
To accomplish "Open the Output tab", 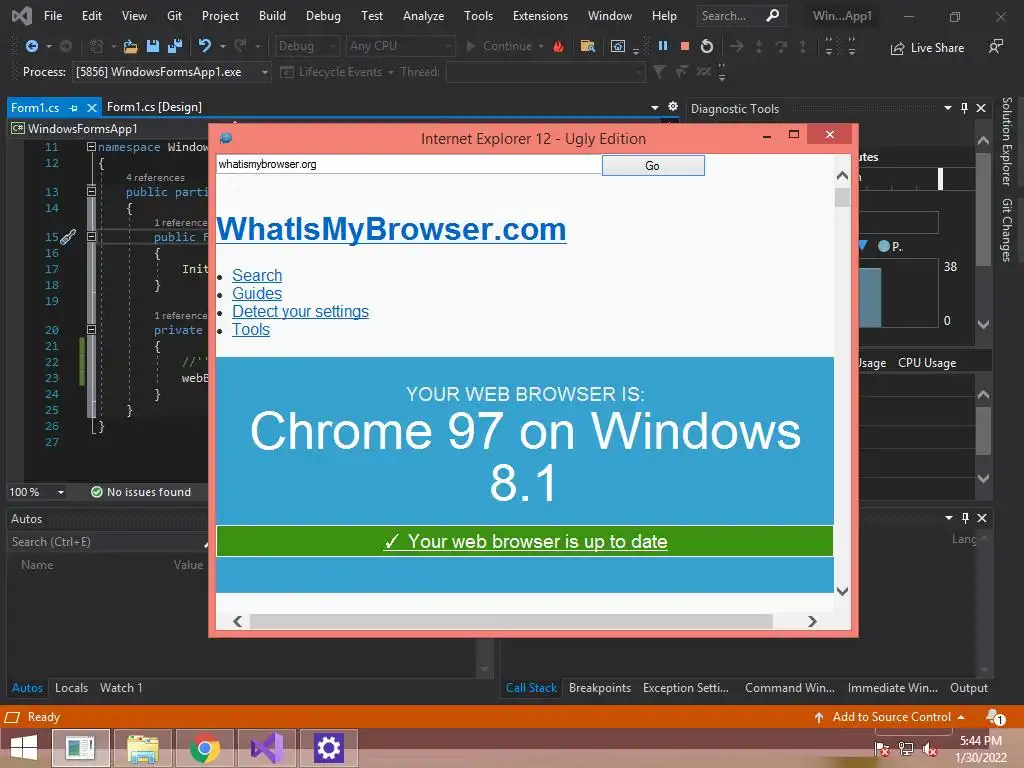I will 968,688.
